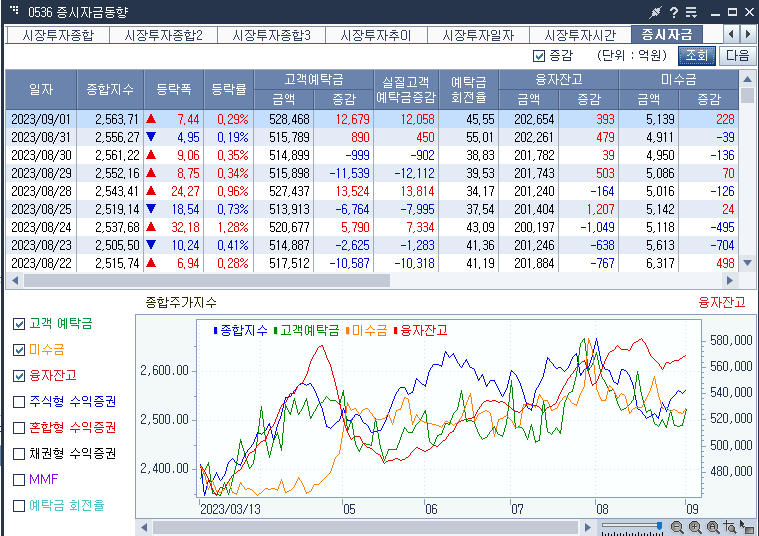Select the cursor area selection icon
This screenshot has width=759, height=536.
[x=747, y=527]
